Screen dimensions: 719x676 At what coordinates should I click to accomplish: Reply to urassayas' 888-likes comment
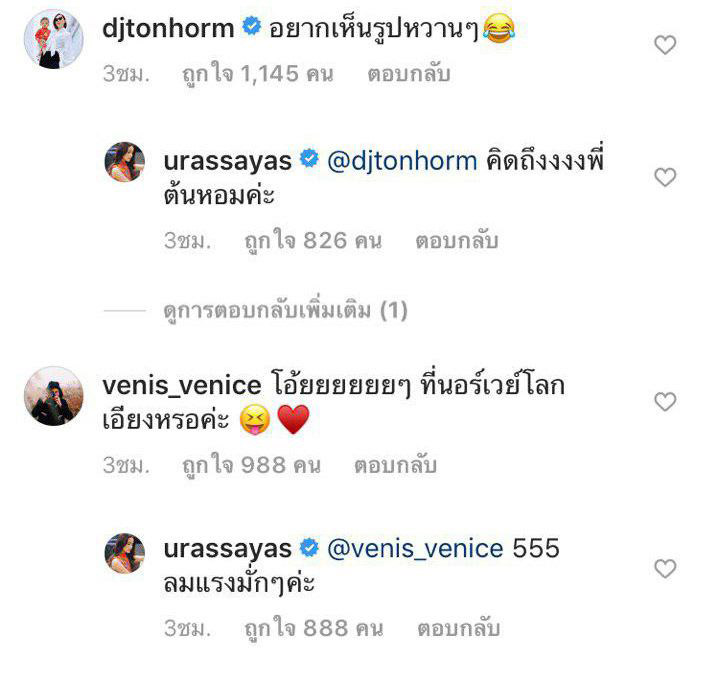[x=459, y=628]
